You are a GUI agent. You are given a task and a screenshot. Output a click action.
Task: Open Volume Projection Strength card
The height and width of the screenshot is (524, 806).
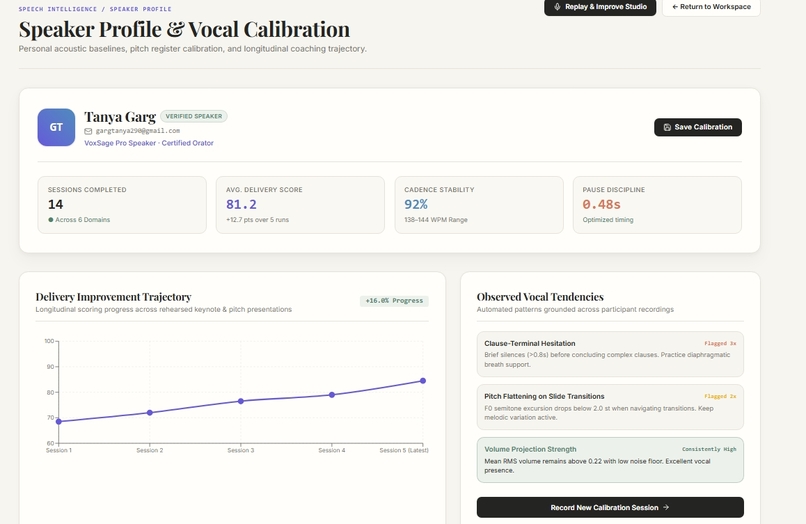pos(610,460)
